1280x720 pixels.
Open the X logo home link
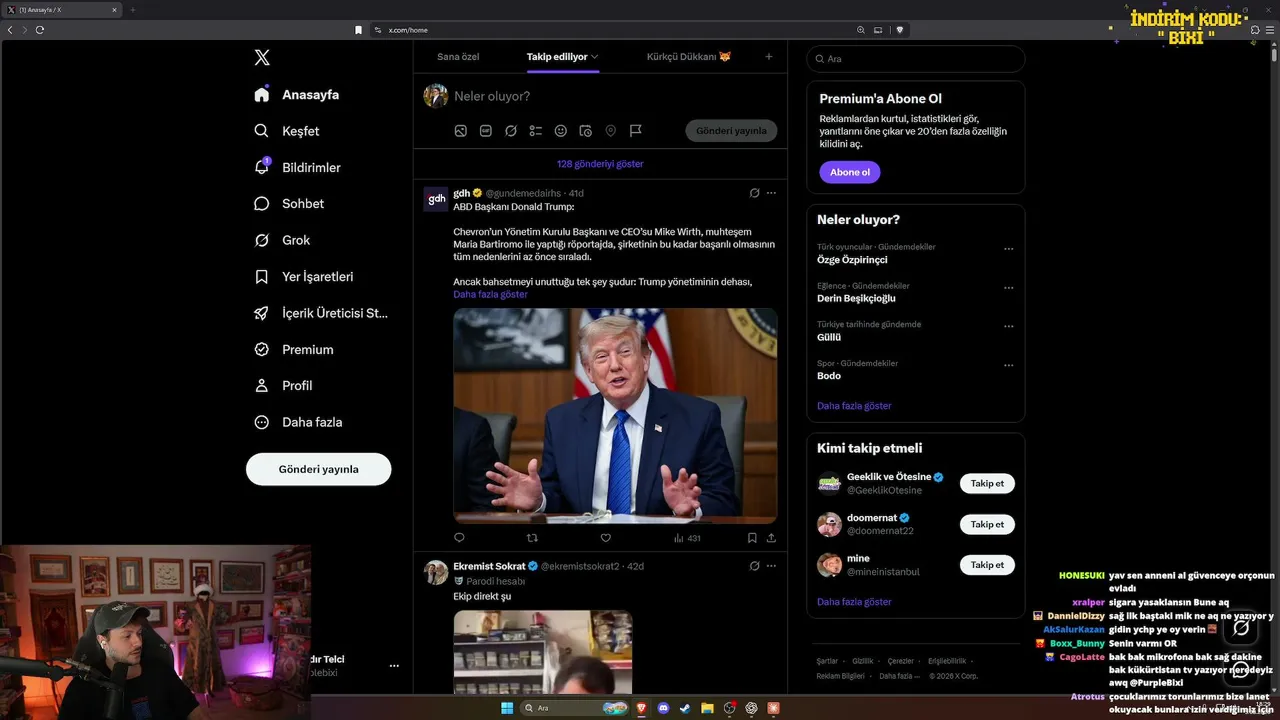click(x=262, y=58)
